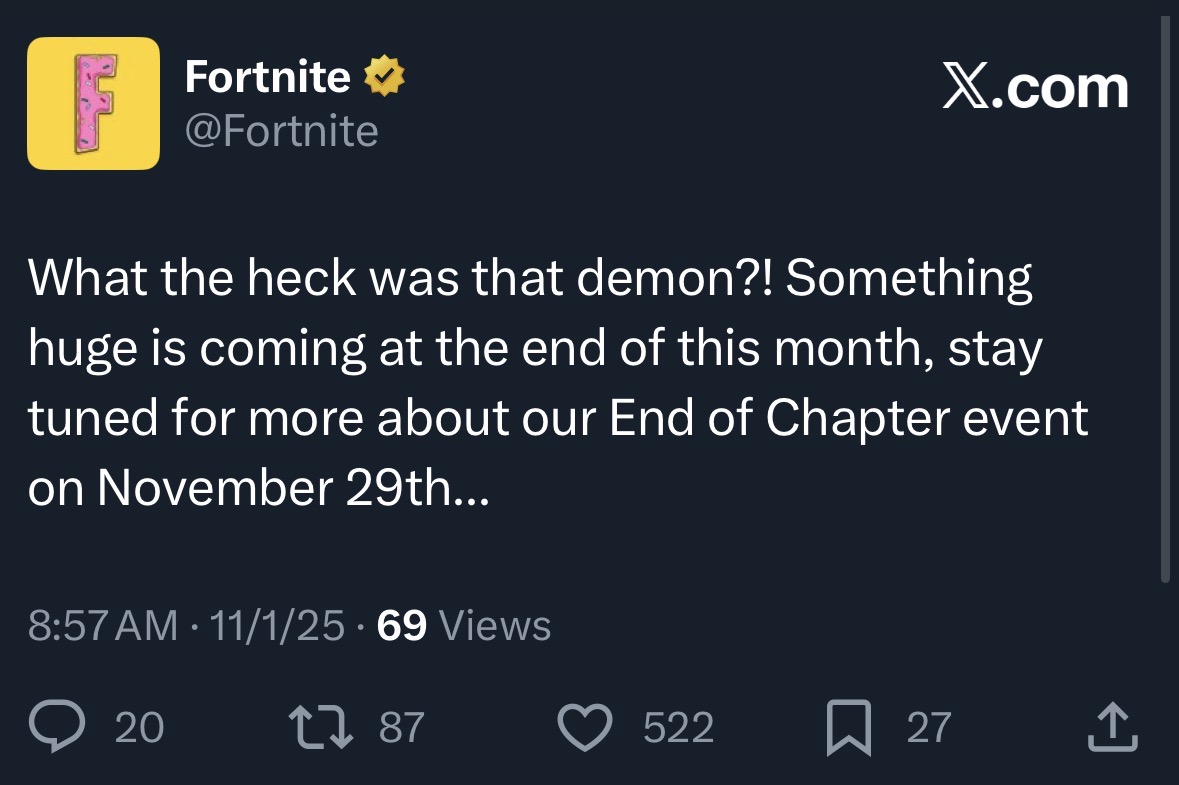Click the reply count 20
This screenshot has width=1179, height=785.
click(139, 727)
